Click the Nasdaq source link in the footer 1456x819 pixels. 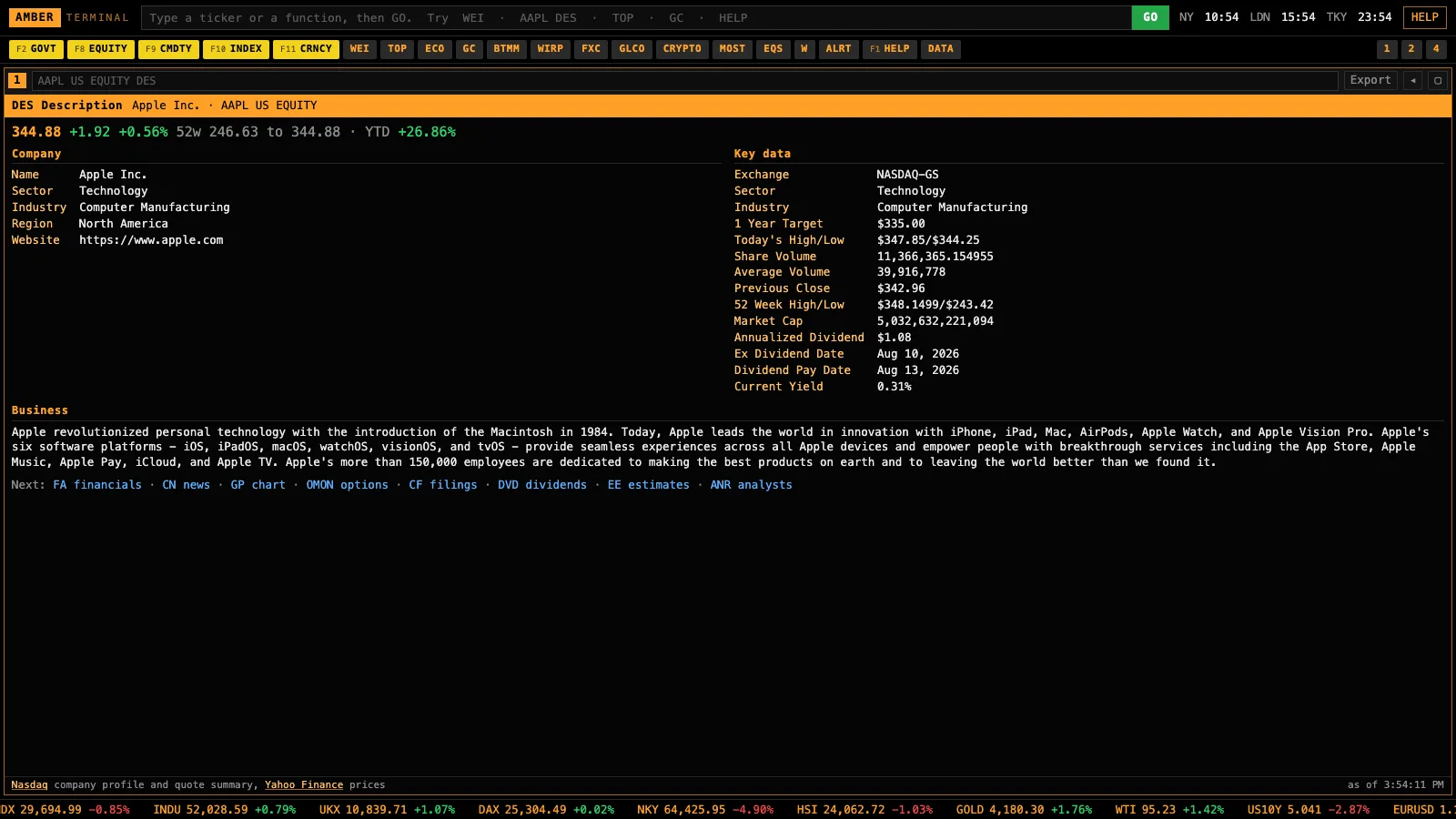(x=29, y=785)
